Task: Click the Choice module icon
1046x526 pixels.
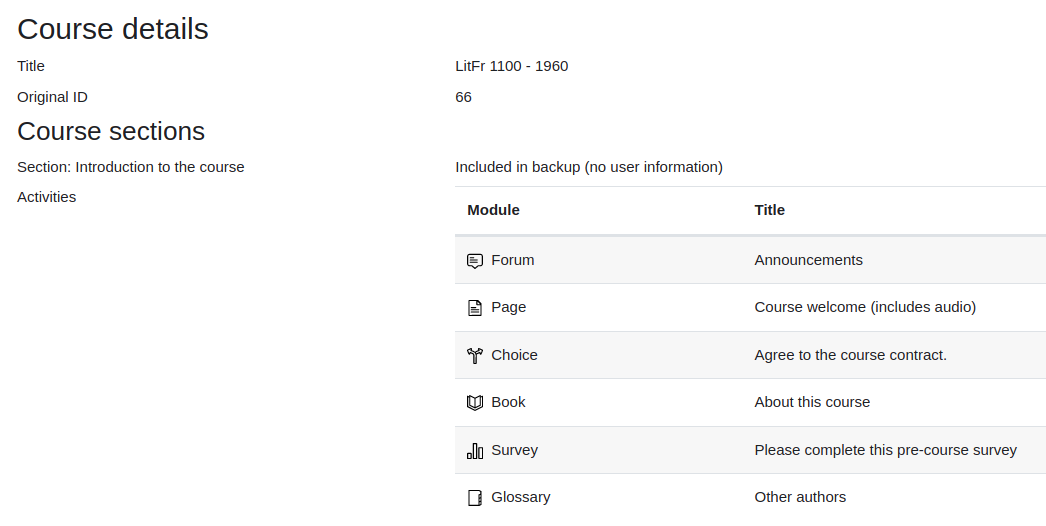Action: (x=474, y=356)
